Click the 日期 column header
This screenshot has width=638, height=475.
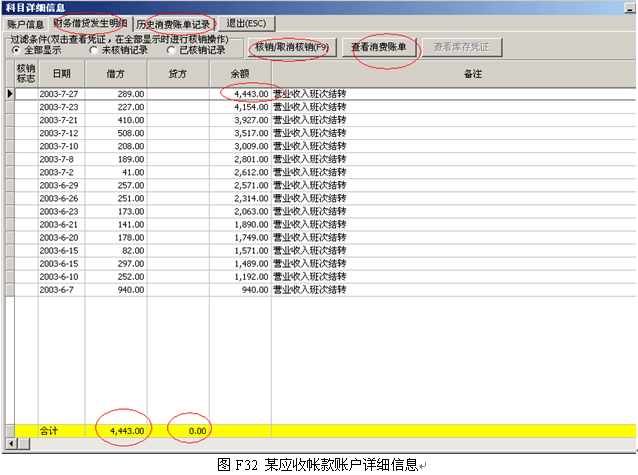coord(61,73)
